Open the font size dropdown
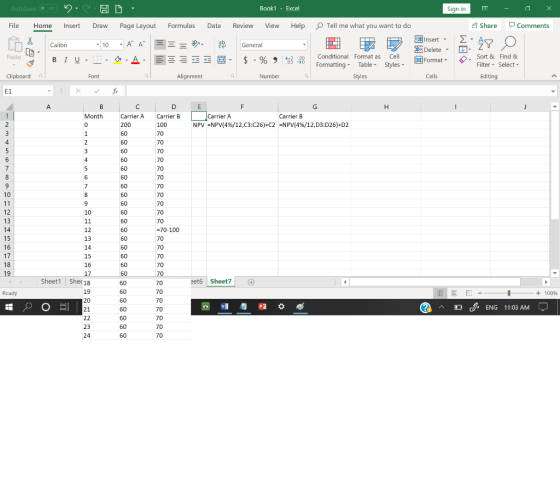 tap(121, 45)
